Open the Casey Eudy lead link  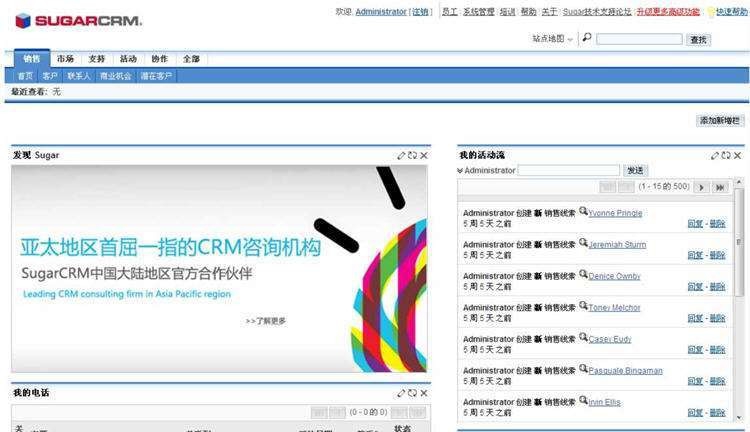click(610, 339)
